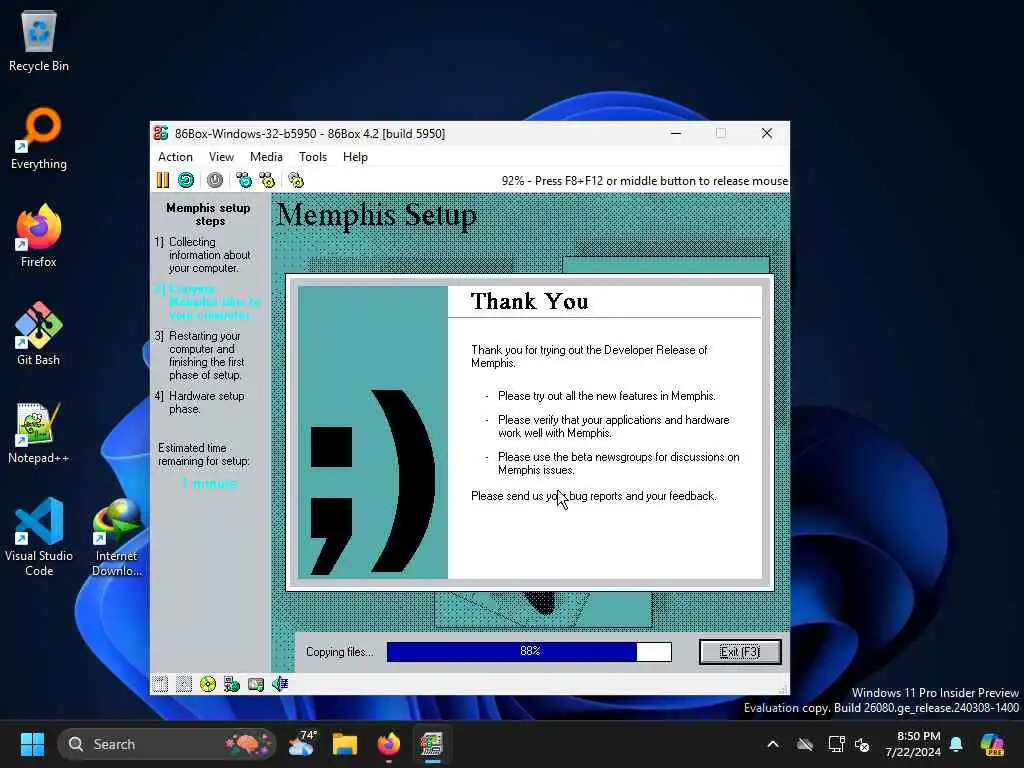1024x768 pixels.
Task: Click the taskbar Search box
Action: pyautogui.click(x=167, y=744)
